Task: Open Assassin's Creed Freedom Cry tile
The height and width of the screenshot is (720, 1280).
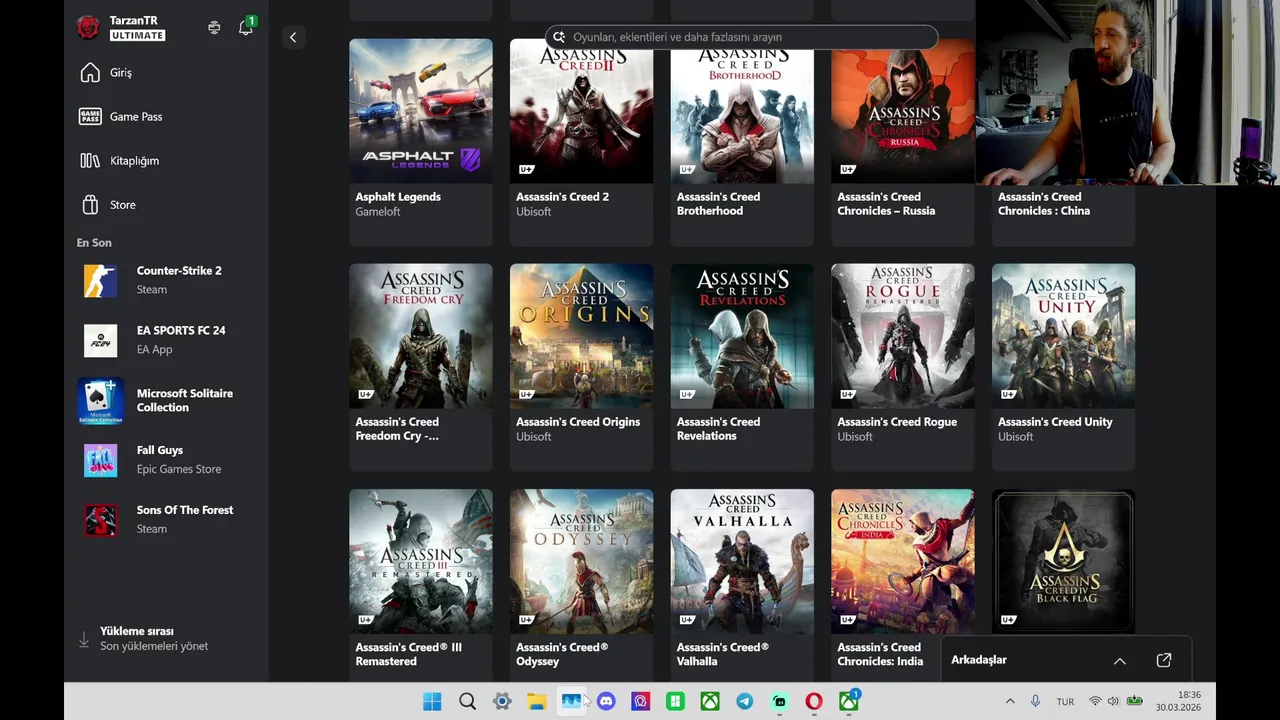Action: tap(421, 367)
